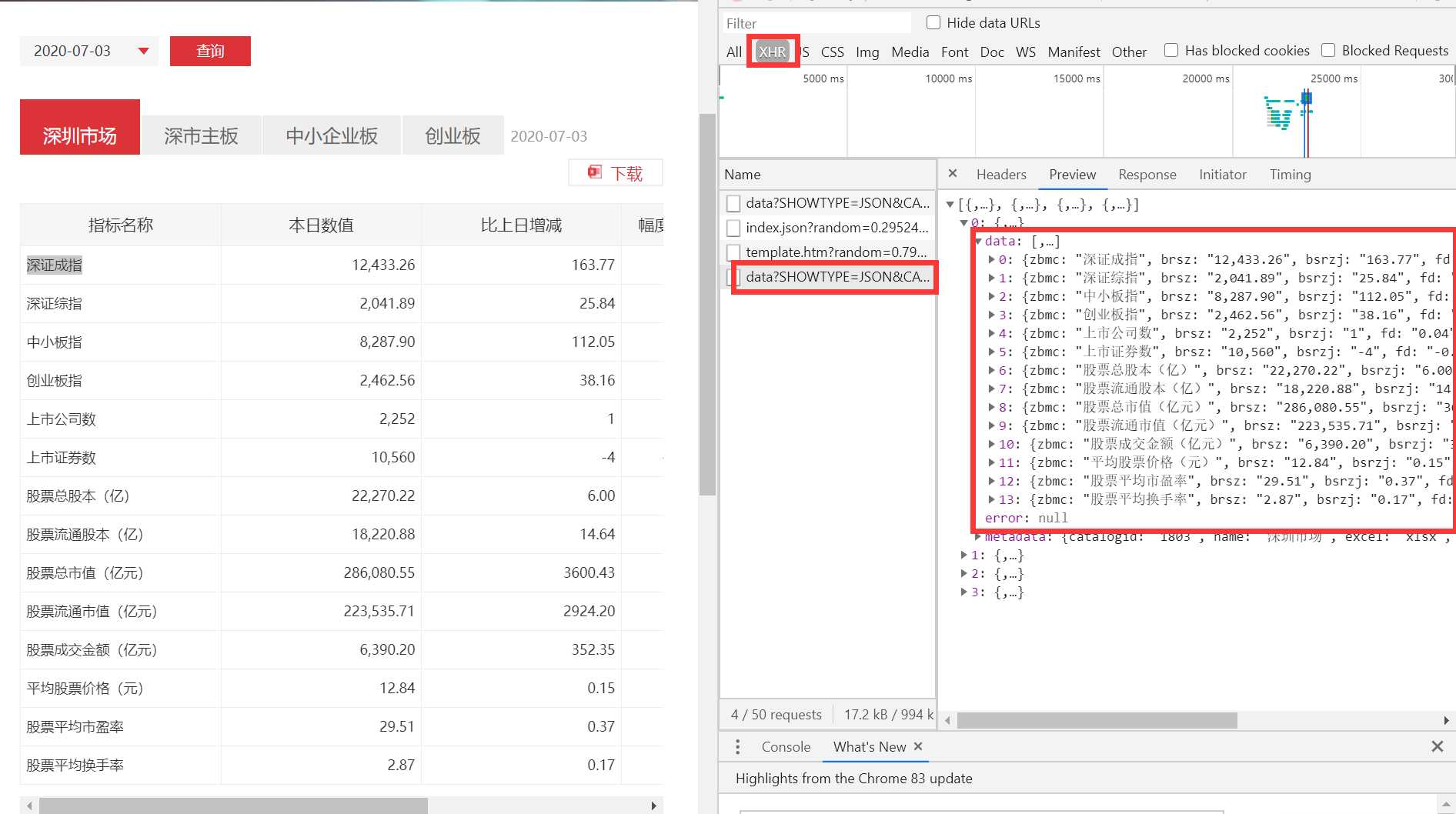Viewport: 1456px width, 814px height.
Task: Select the CSS network filter
Action: [833, 52]
